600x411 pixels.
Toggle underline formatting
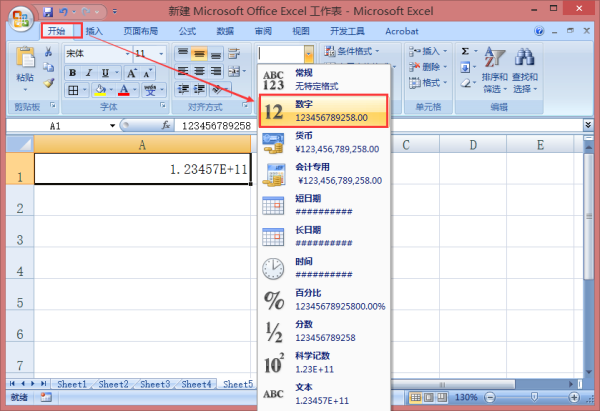pyautogui.click(x=105, y=73)
